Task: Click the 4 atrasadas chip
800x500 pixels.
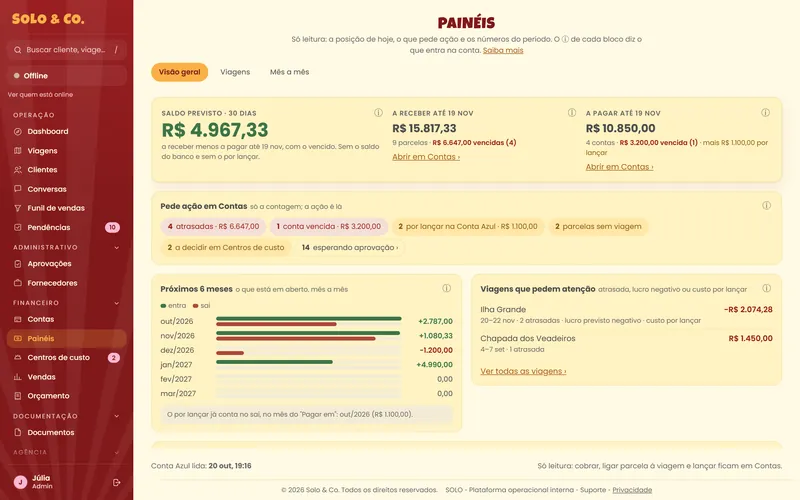Action: click(213, 227)
